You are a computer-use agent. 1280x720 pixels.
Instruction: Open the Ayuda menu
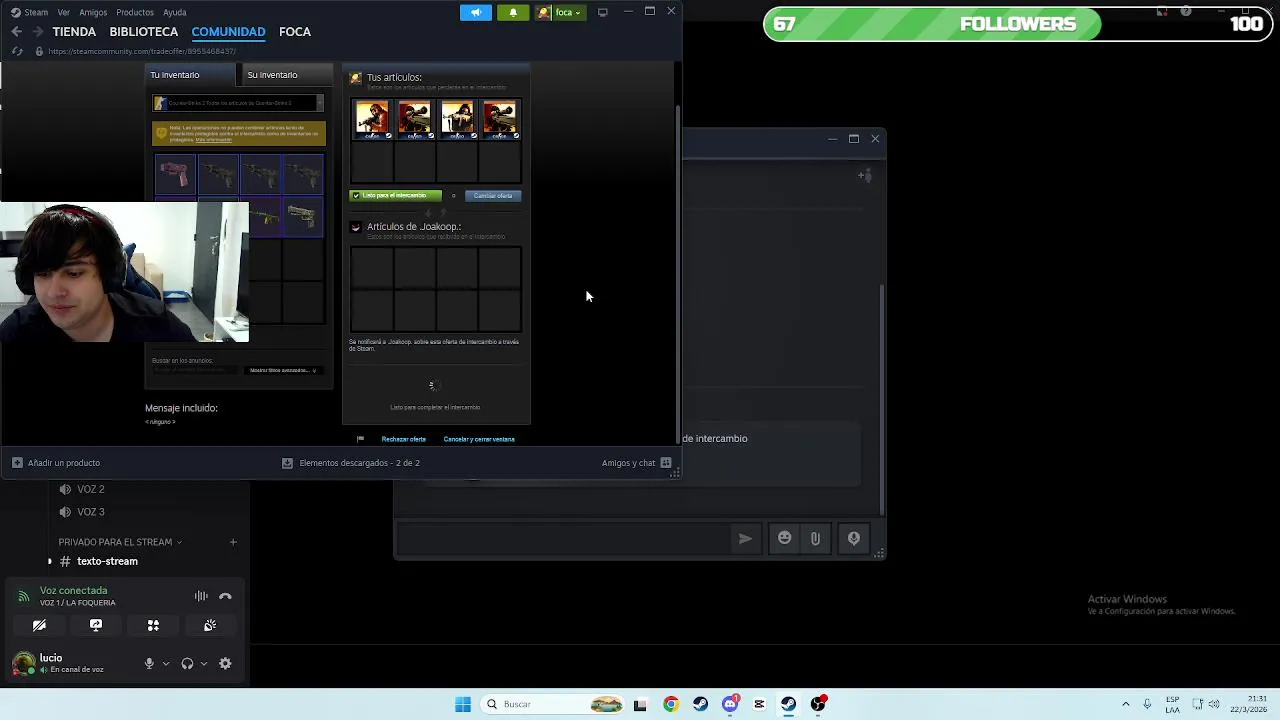174,12
